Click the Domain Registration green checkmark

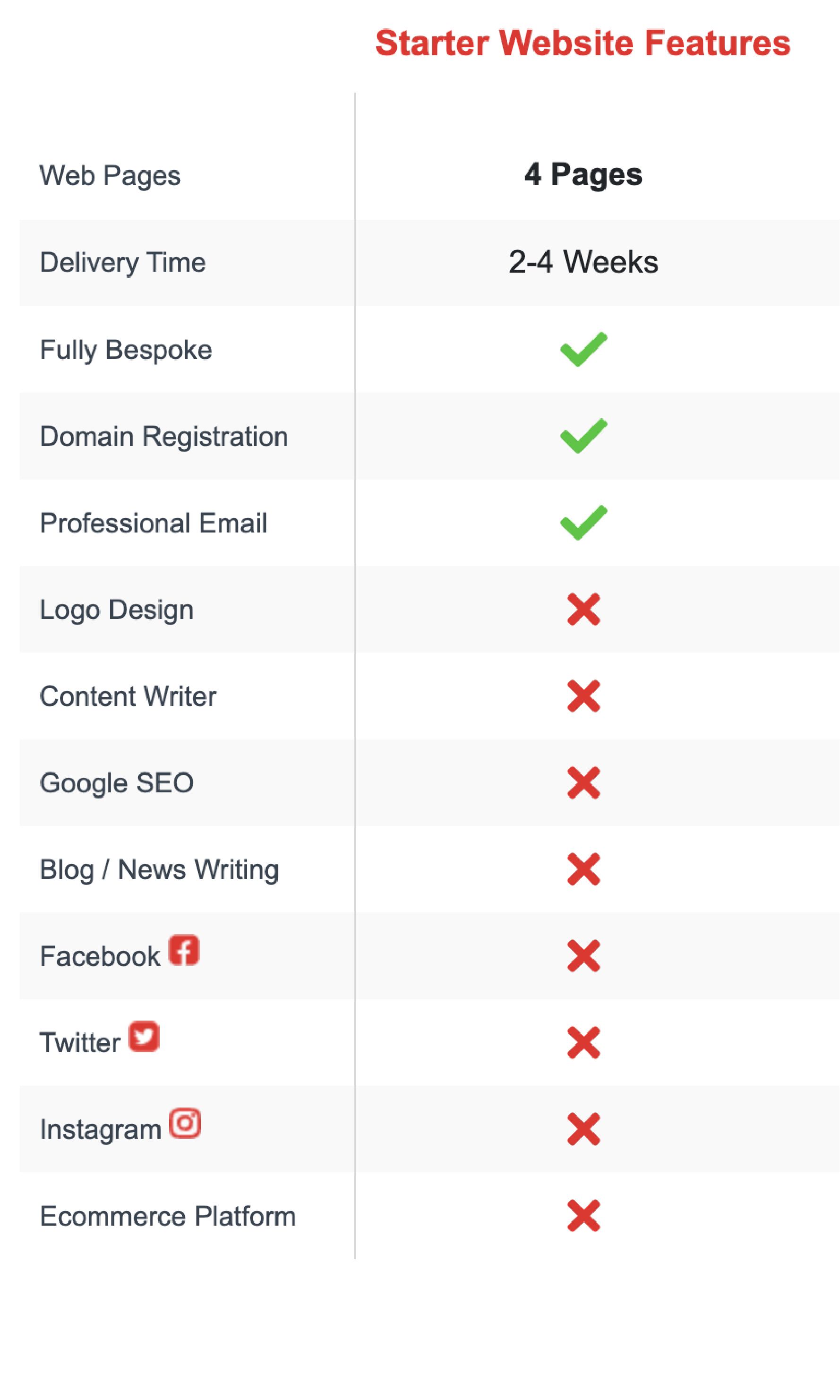[583, 436]
